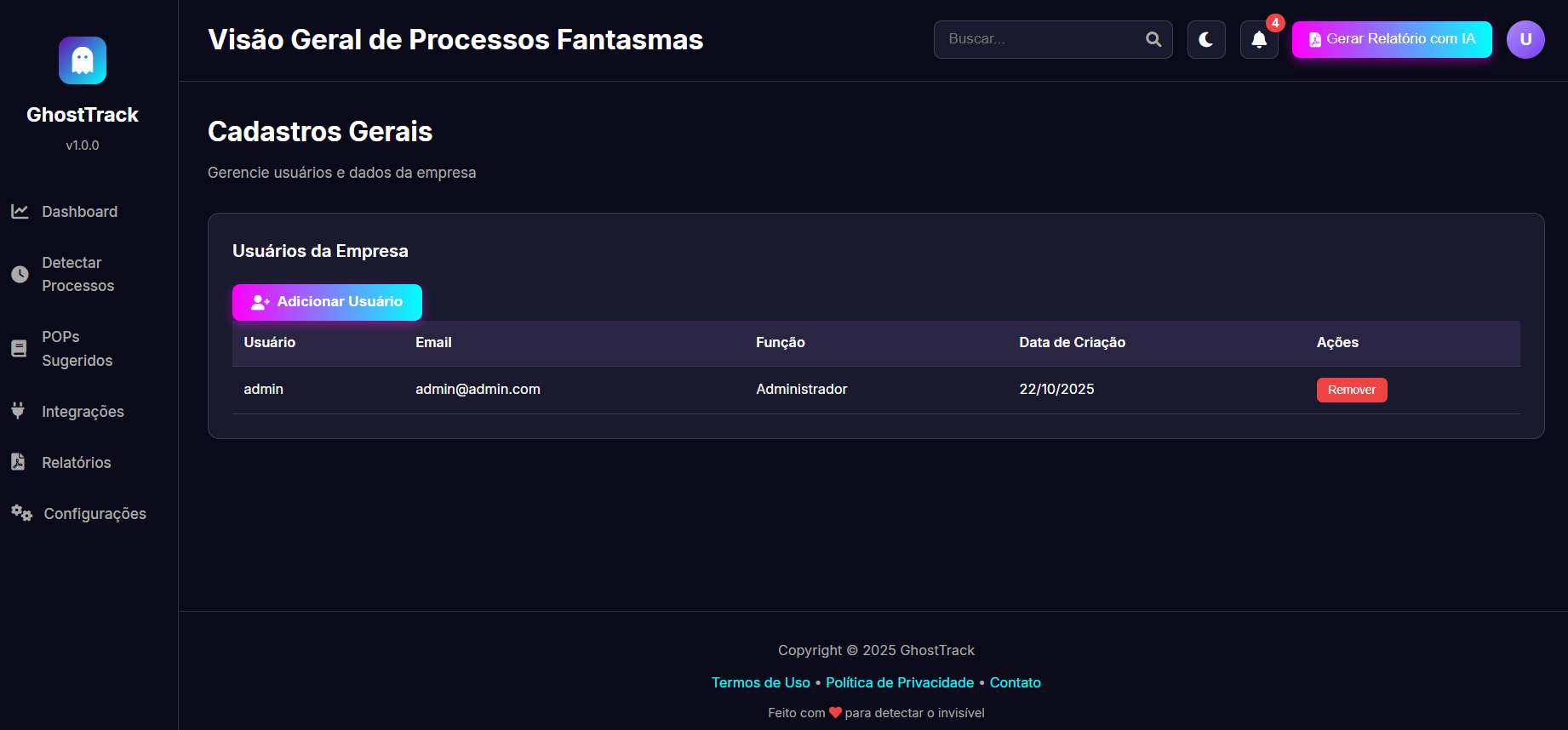The width and height of the screenshot is (1568, 730).
Task: Open the Relatórios menu item
Action: click(77, 463)
